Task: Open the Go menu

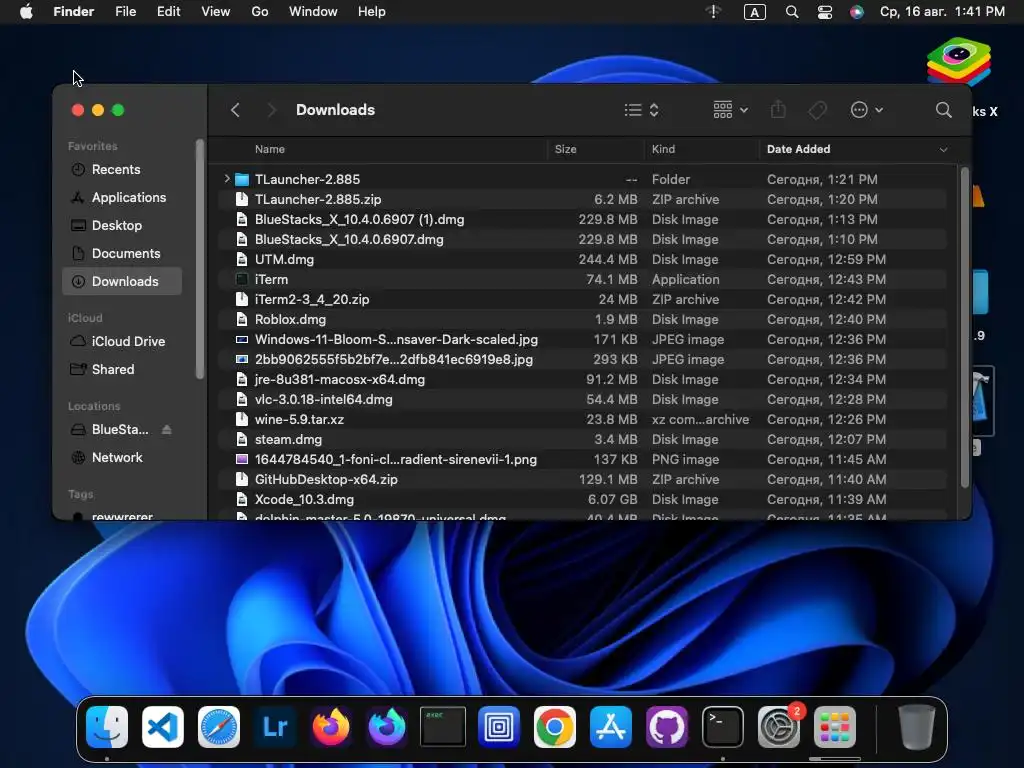Action: tap(260, 12)
